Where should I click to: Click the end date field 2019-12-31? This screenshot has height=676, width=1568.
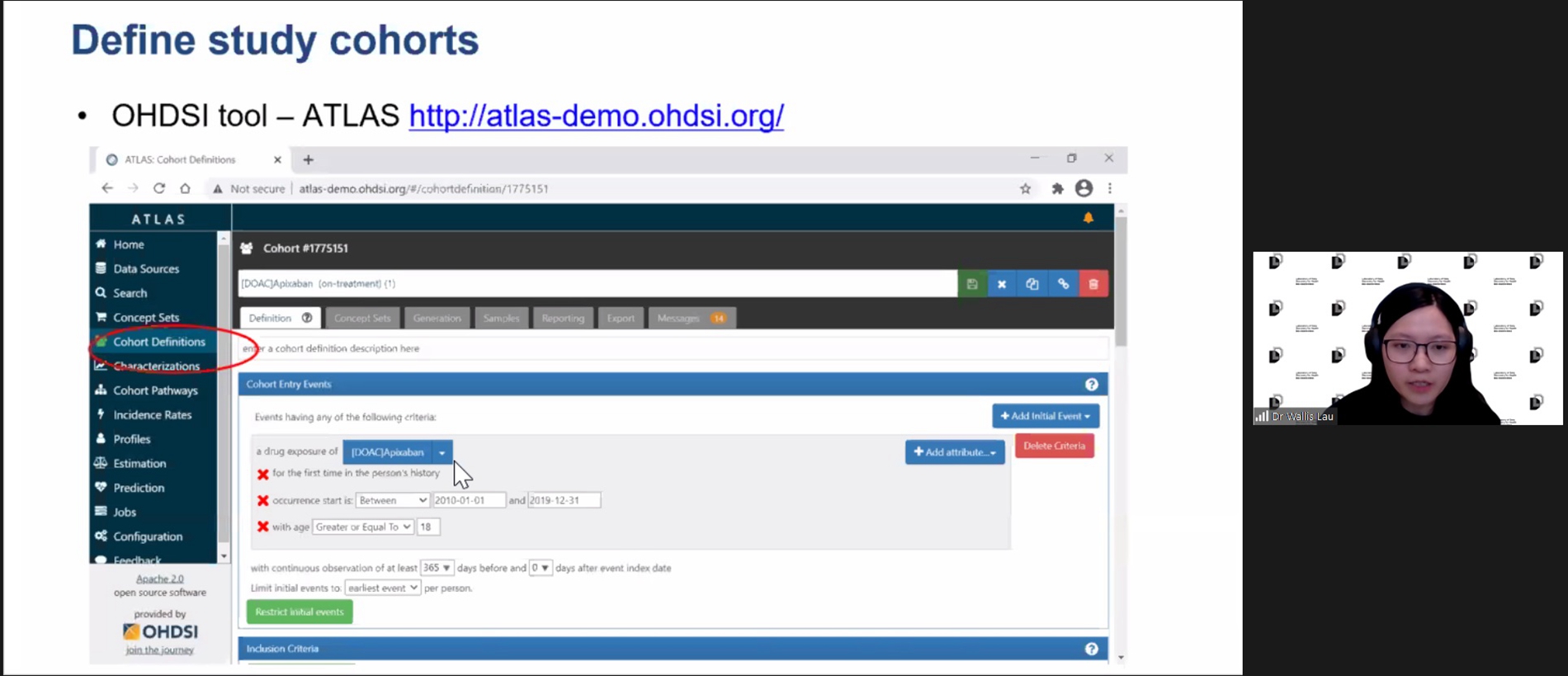pos(564,500)
